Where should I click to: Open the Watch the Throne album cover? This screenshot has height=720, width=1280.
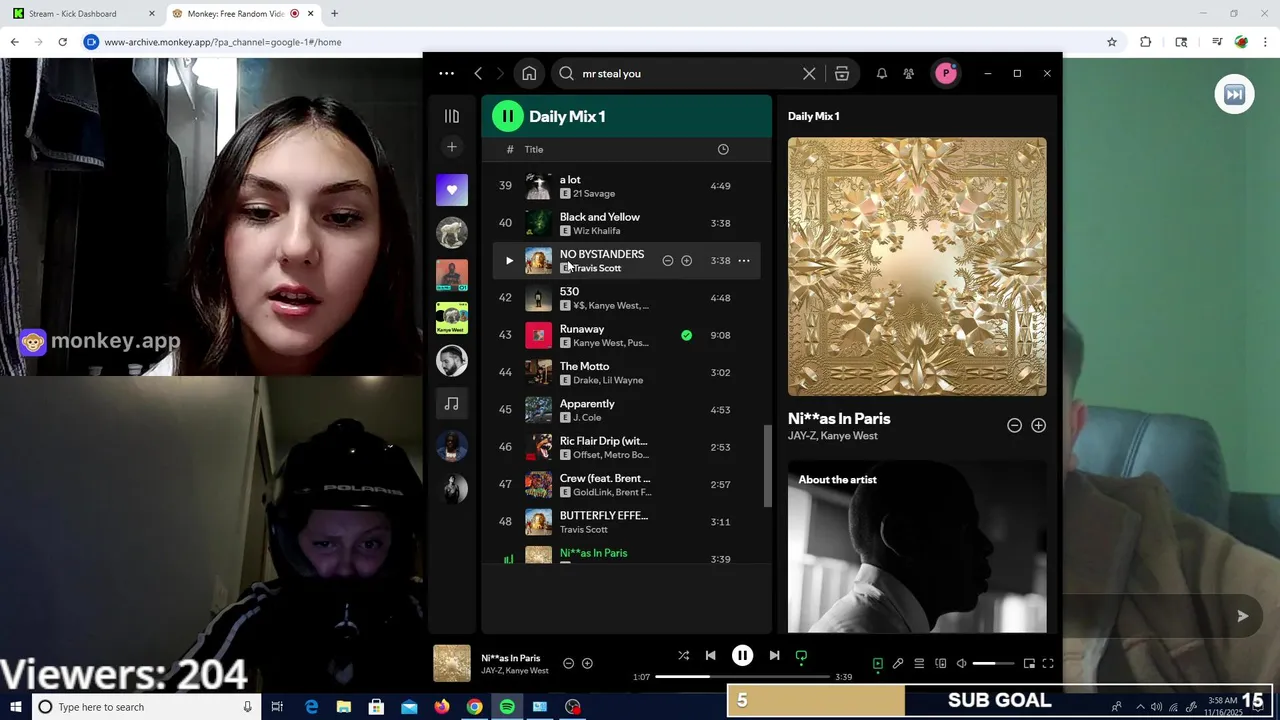click(x=917, y=267)
